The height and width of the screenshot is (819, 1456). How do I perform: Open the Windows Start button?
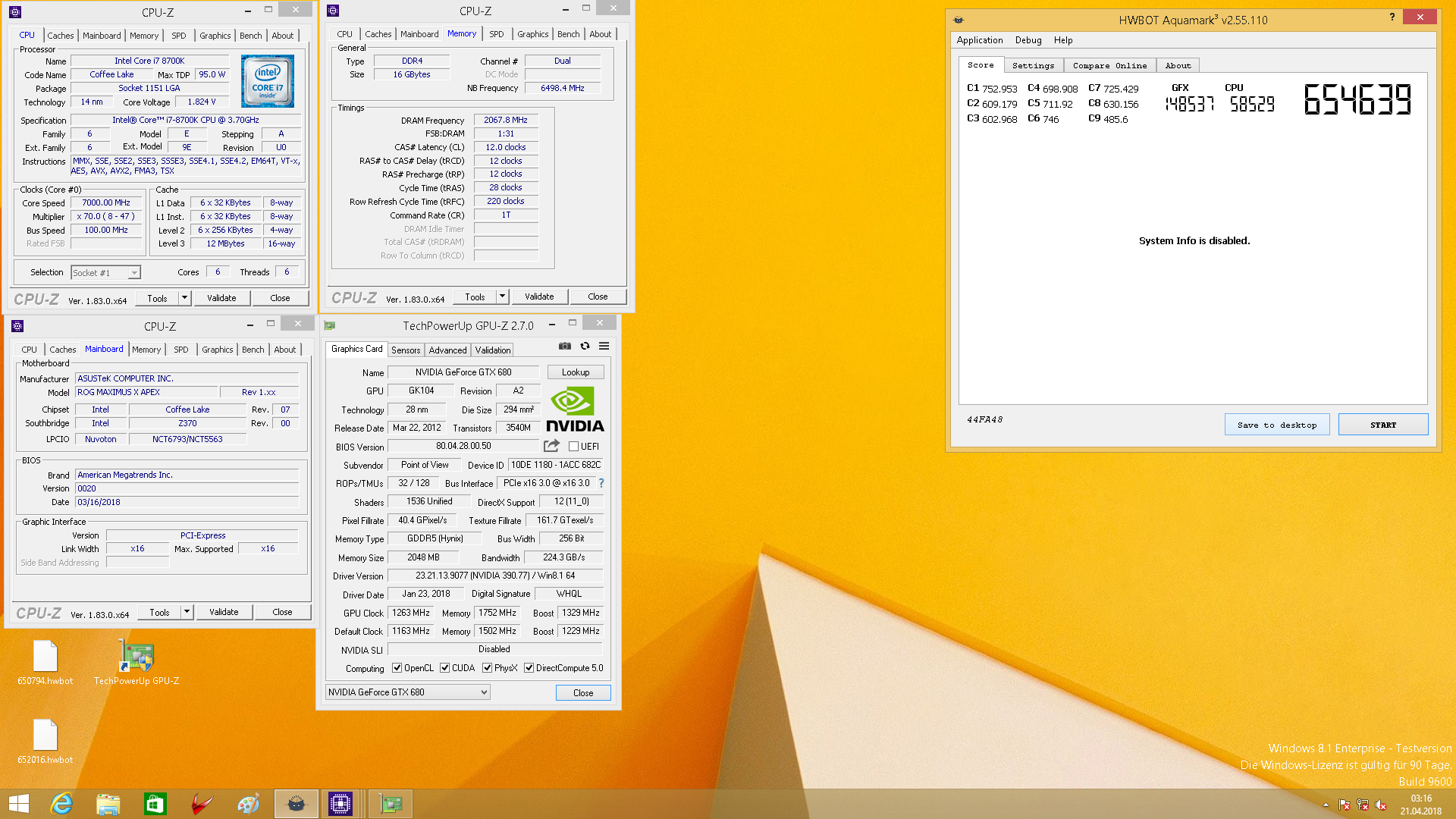pyautogui.click(x=19, y=804)
